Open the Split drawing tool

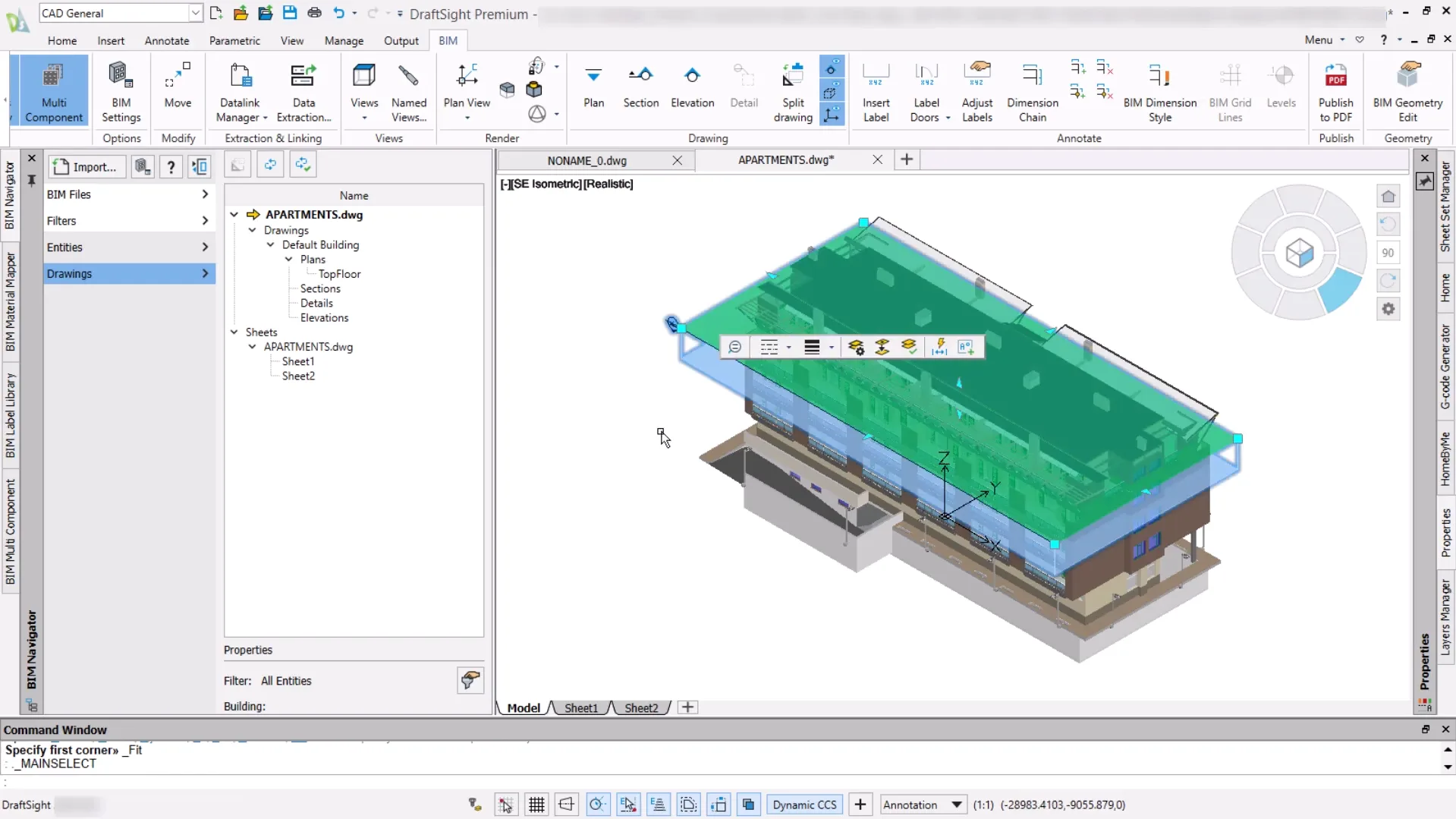pyautogui.click(x=793, y=91)
